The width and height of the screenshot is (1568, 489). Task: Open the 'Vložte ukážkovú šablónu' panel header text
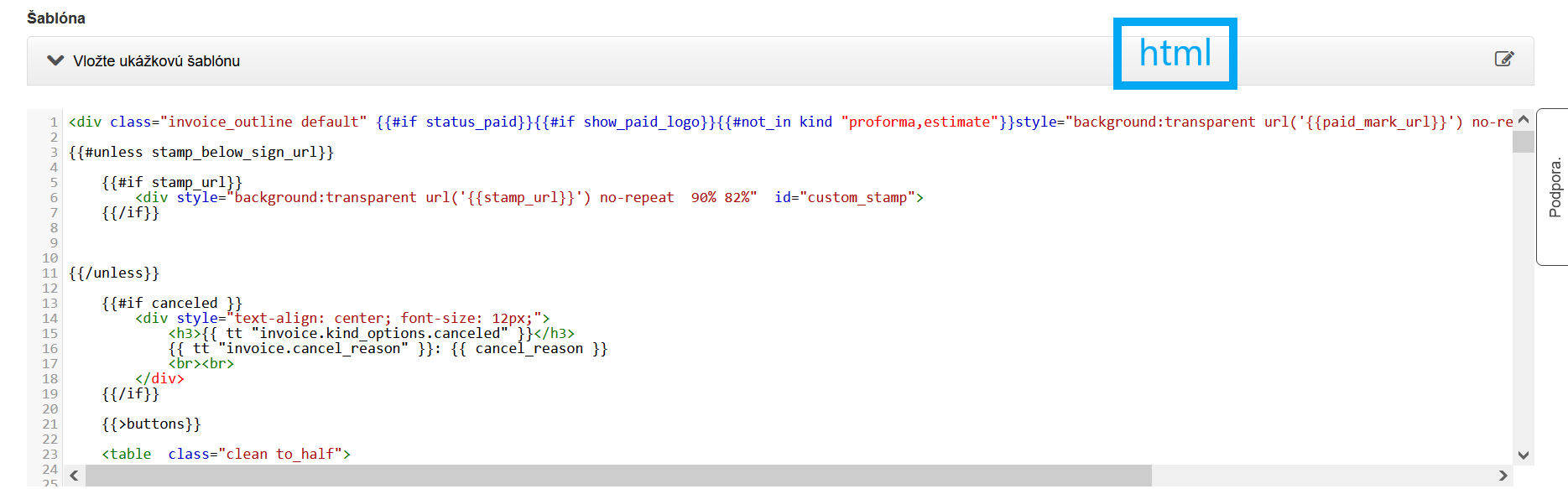click(x=156, y=61)
